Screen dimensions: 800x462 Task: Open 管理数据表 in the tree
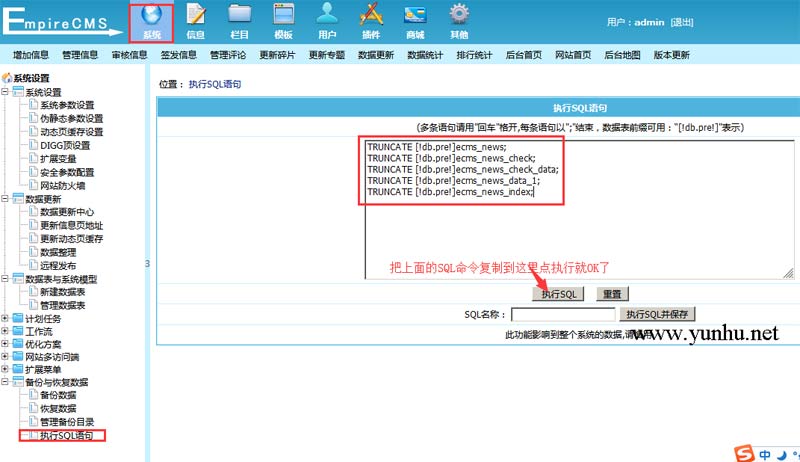[62, 305]
